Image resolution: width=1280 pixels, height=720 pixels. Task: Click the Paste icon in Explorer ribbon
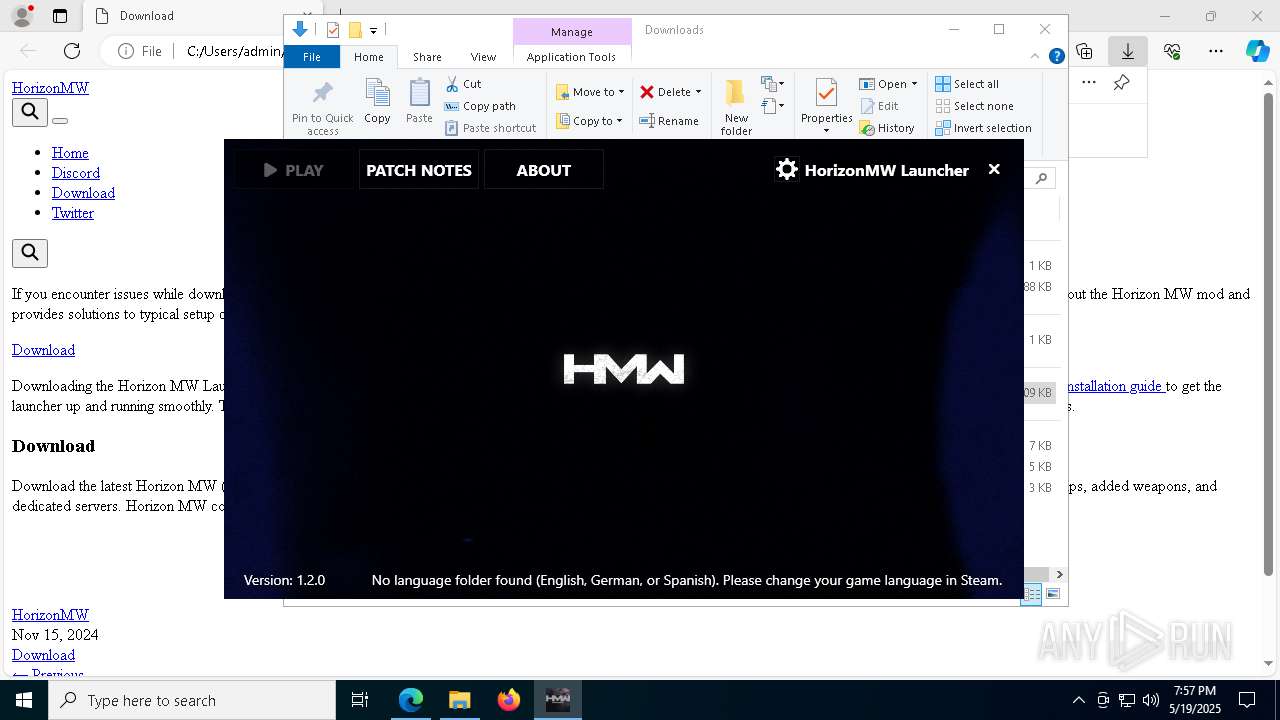(x=419, y=102)
